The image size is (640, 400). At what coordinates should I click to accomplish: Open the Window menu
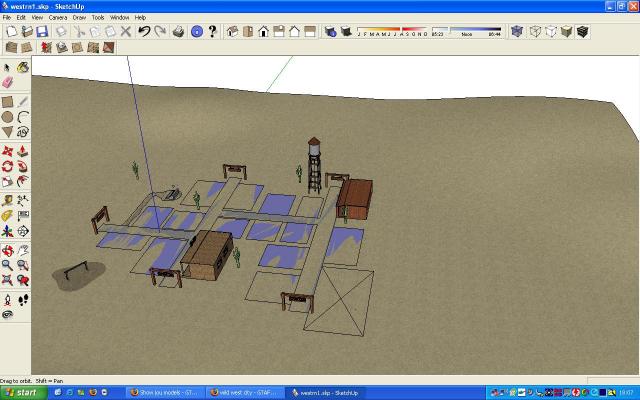tap(119, 17)
